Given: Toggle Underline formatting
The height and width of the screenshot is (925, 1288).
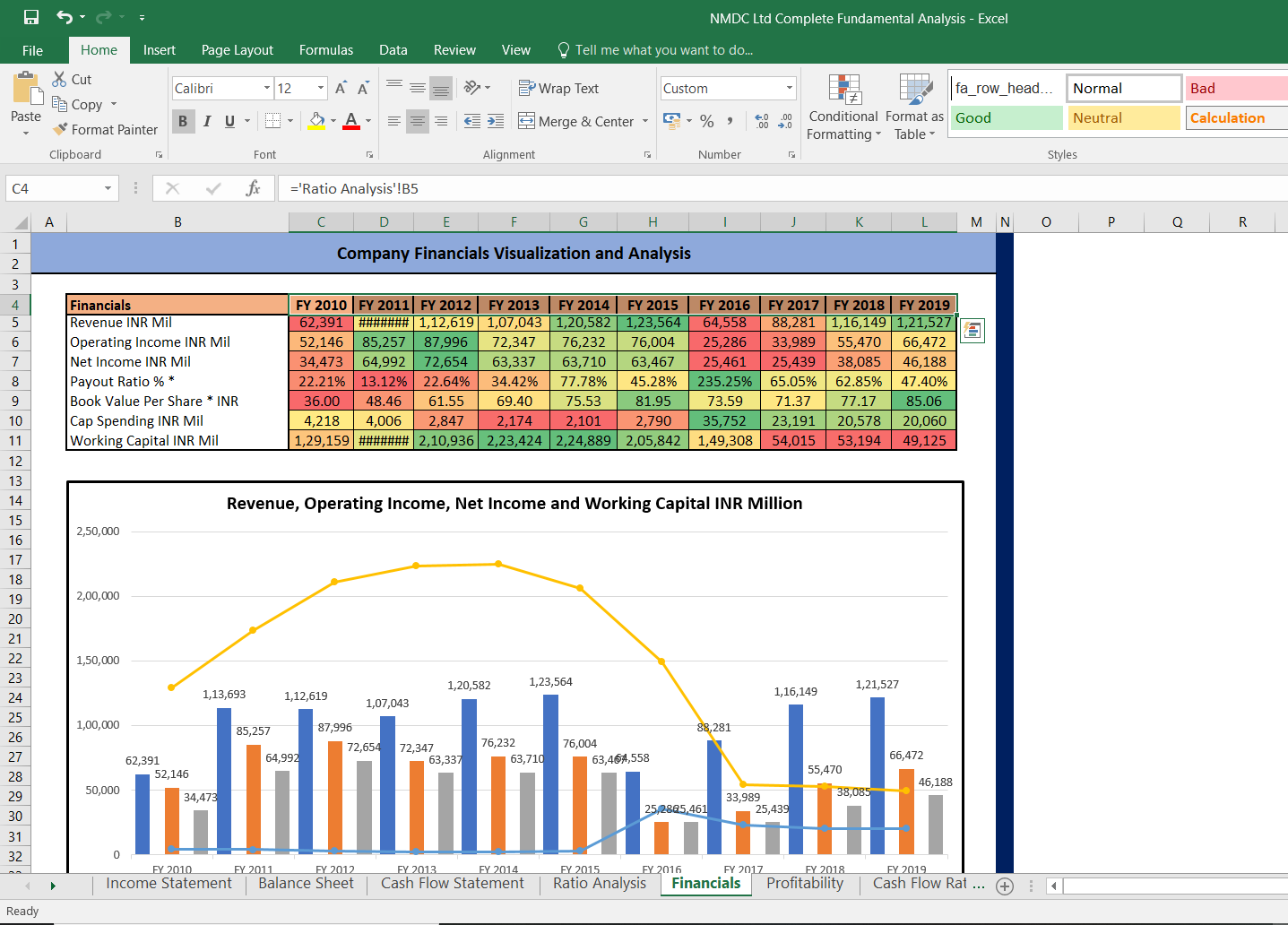Looking at the screenshot, I should [x=230, y=121].
